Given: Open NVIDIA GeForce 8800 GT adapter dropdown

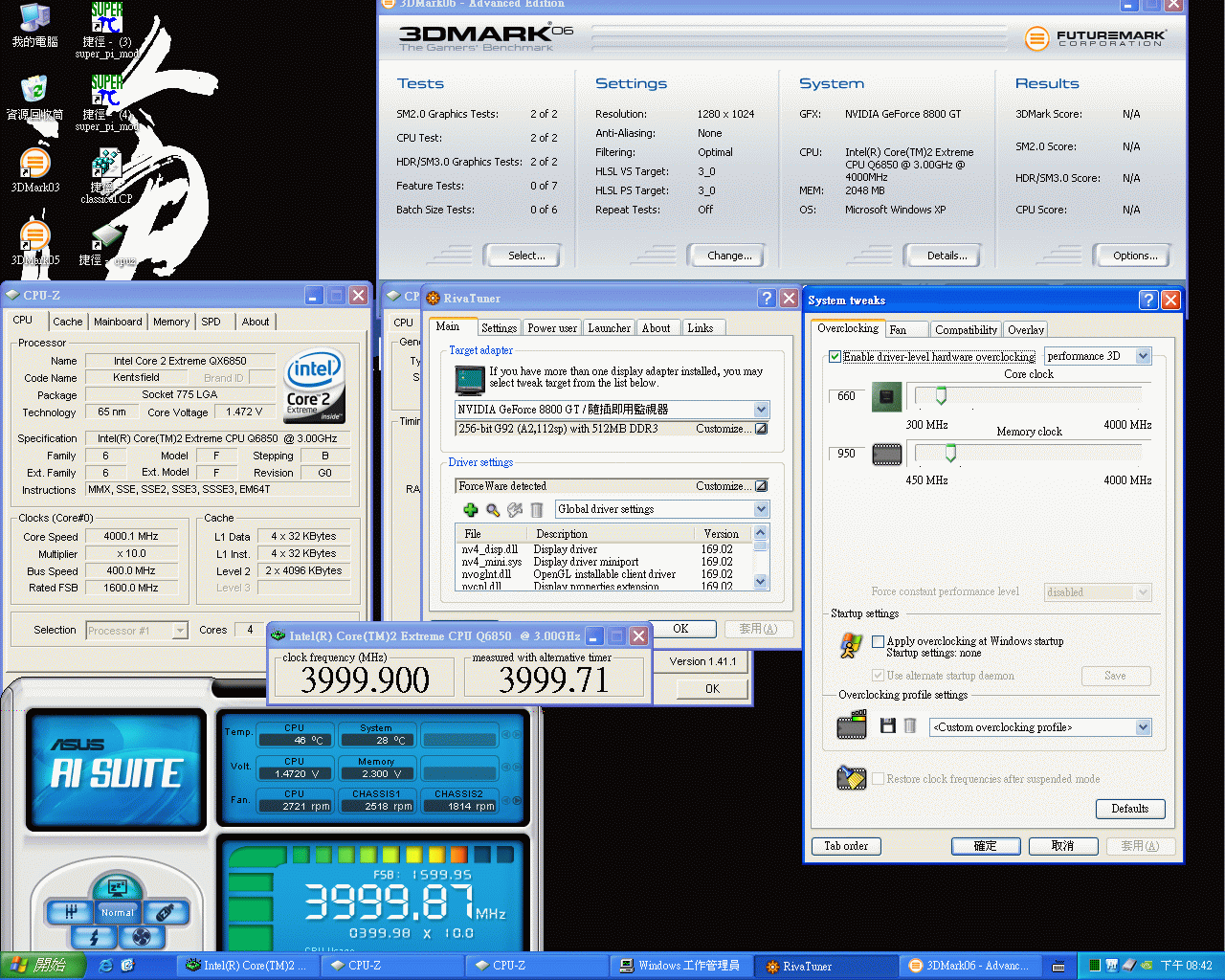Looking at the screenshot, I should 761,410.
